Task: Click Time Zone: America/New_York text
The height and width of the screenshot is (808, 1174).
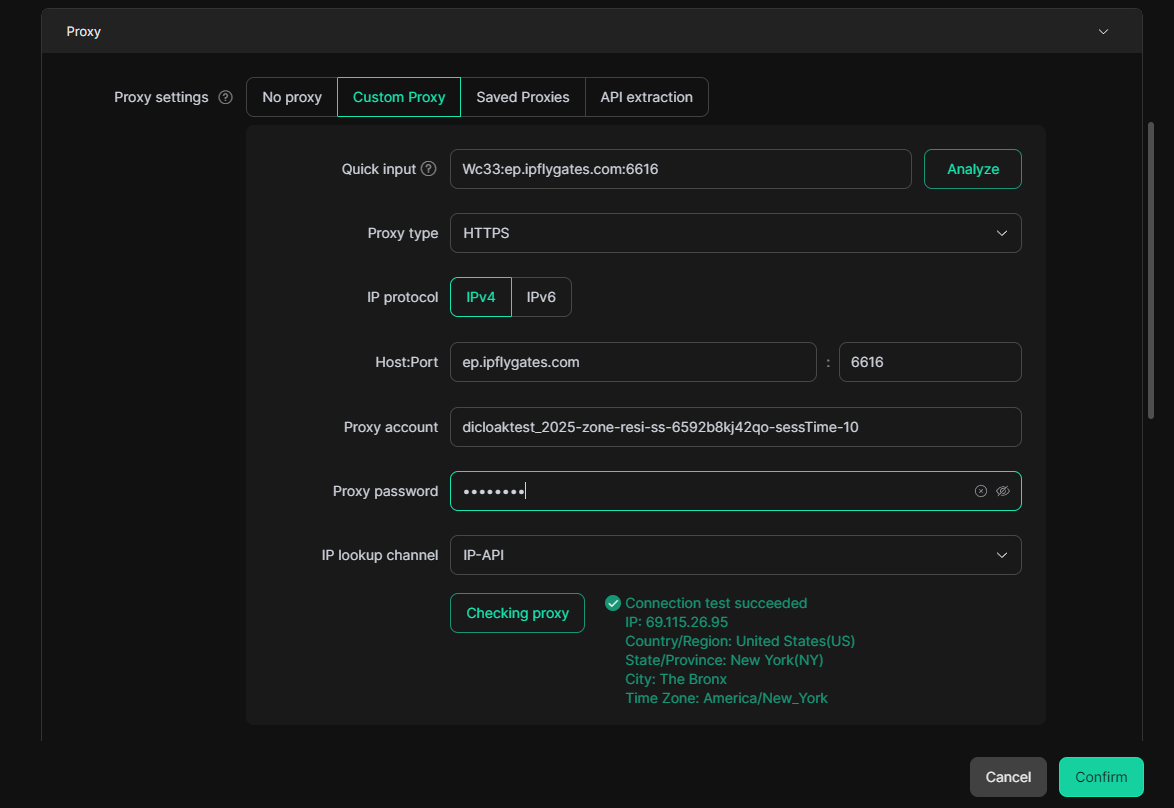Action: 726,699
